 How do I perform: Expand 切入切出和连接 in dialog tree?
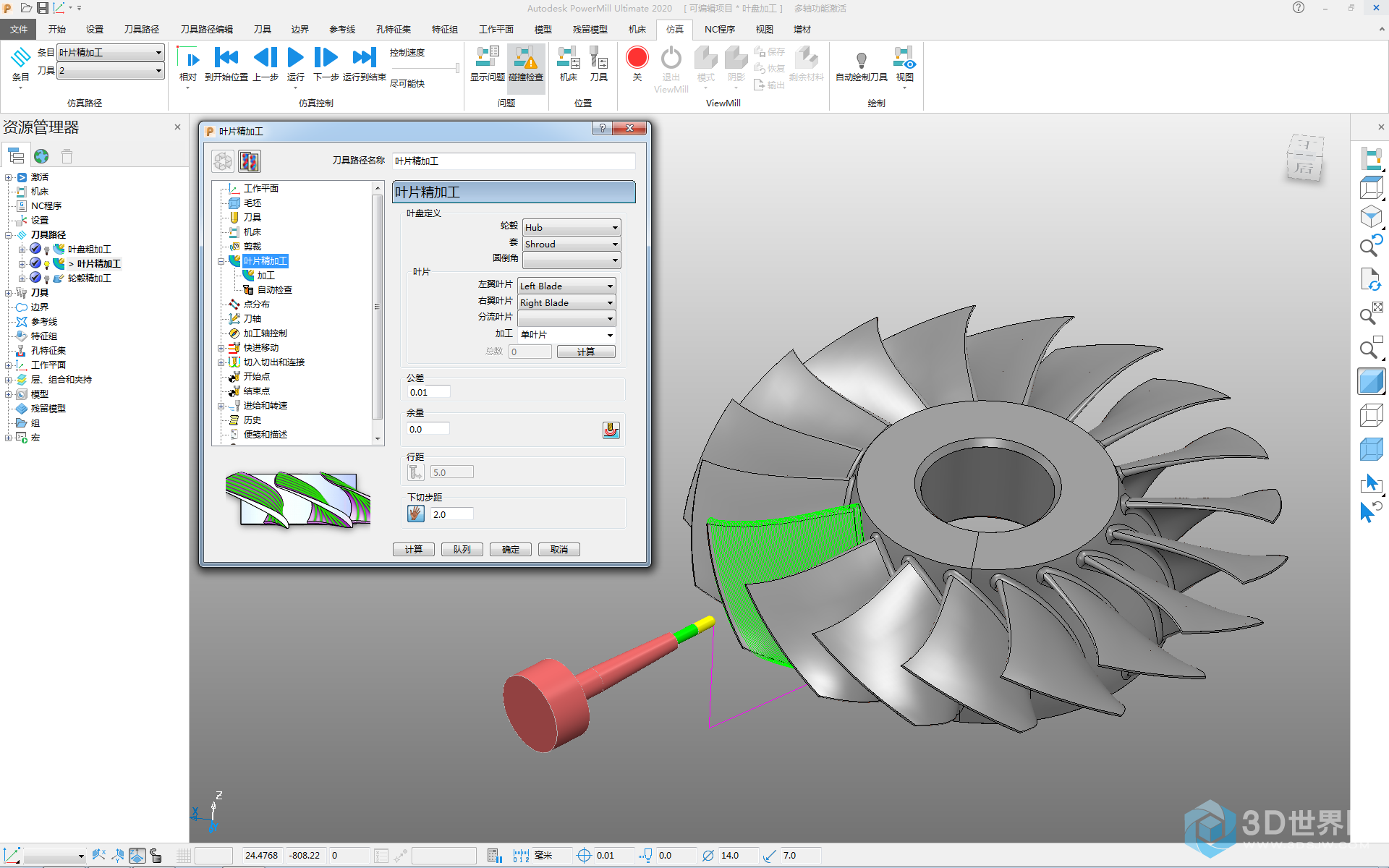click(x=221, y=362)
